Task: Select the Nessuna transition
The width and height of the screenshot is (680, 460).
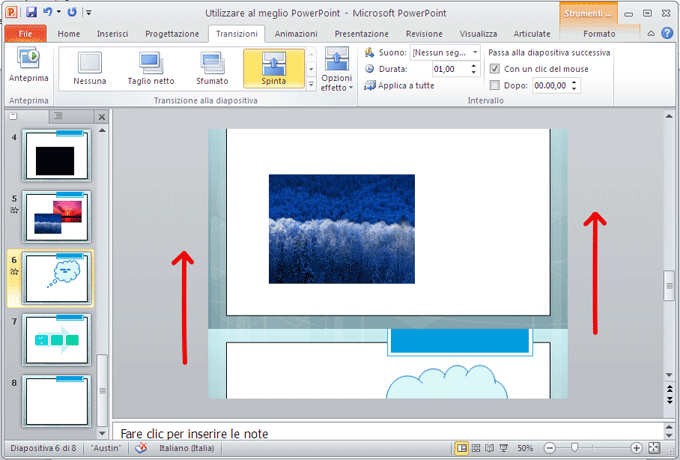Action: 90,69
